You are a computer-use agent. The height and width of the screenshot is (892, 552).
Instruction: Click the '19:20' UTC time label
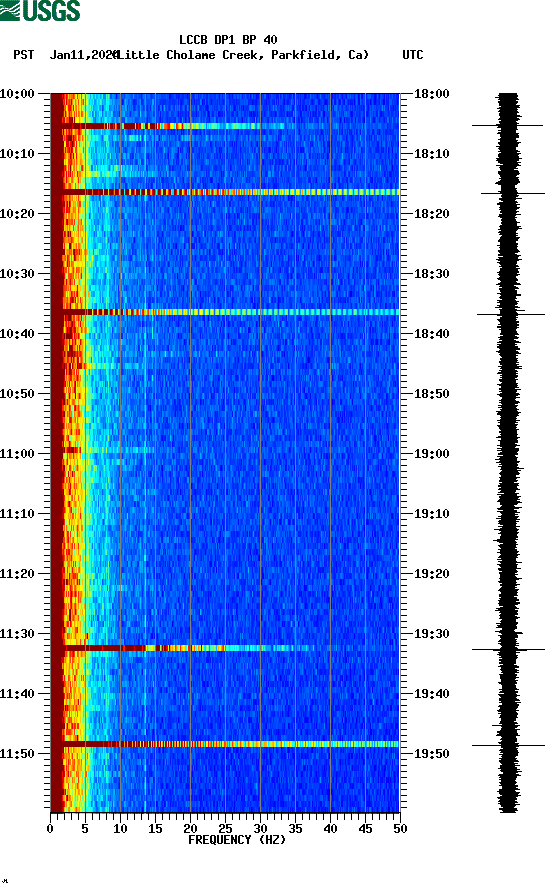[431, 573]
